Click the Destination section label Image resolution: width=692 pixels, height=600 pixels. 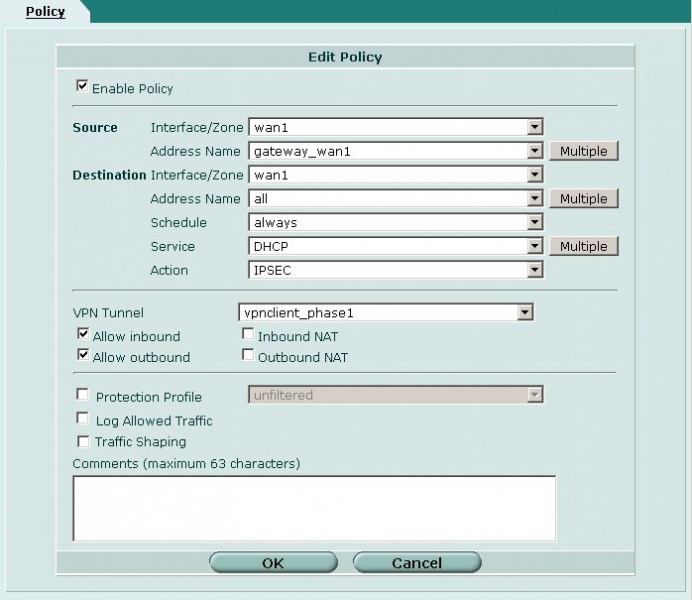(x=109, y=175)
